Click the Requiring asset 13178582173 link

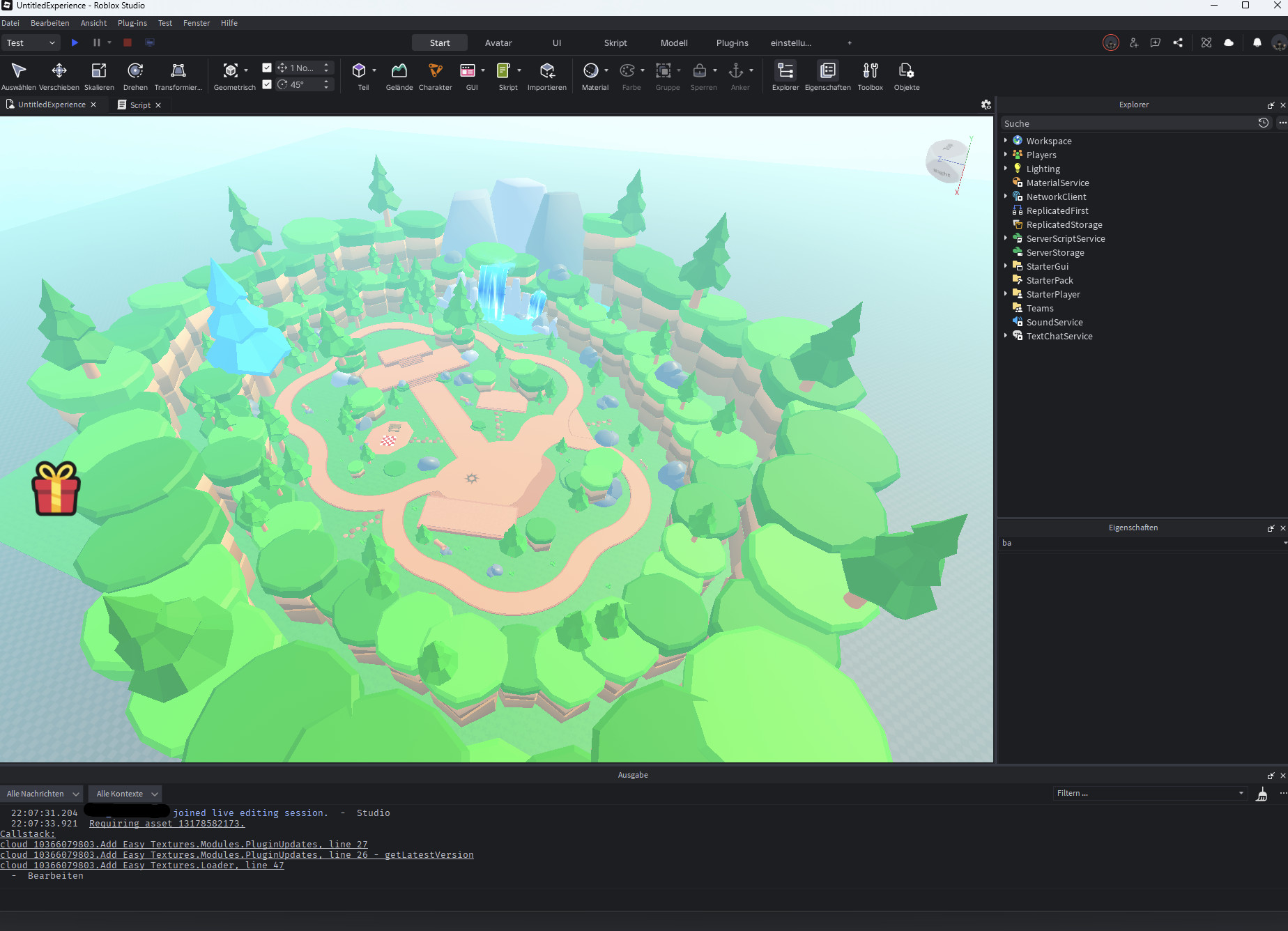click(x=167, y=824)
